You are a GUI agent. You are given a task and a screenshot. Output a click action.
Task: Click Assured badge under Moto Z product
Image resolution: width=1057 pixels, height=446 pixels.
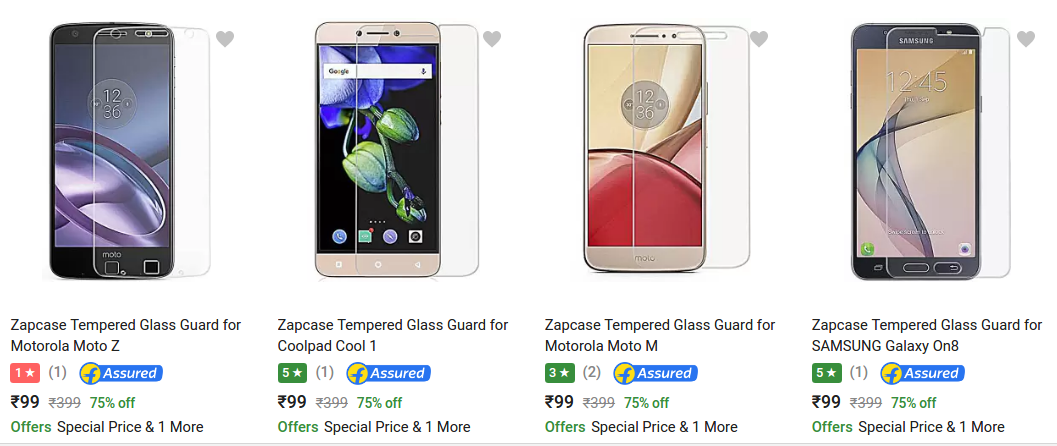tap(121, 373)
